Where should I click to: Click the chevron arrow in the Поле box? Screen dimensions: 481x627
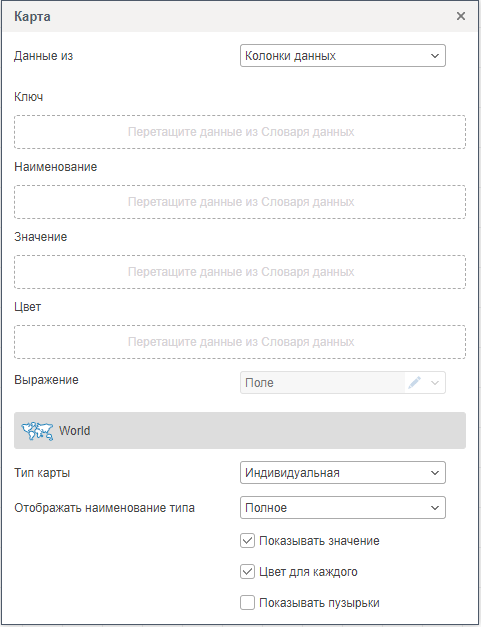(435, 383)
